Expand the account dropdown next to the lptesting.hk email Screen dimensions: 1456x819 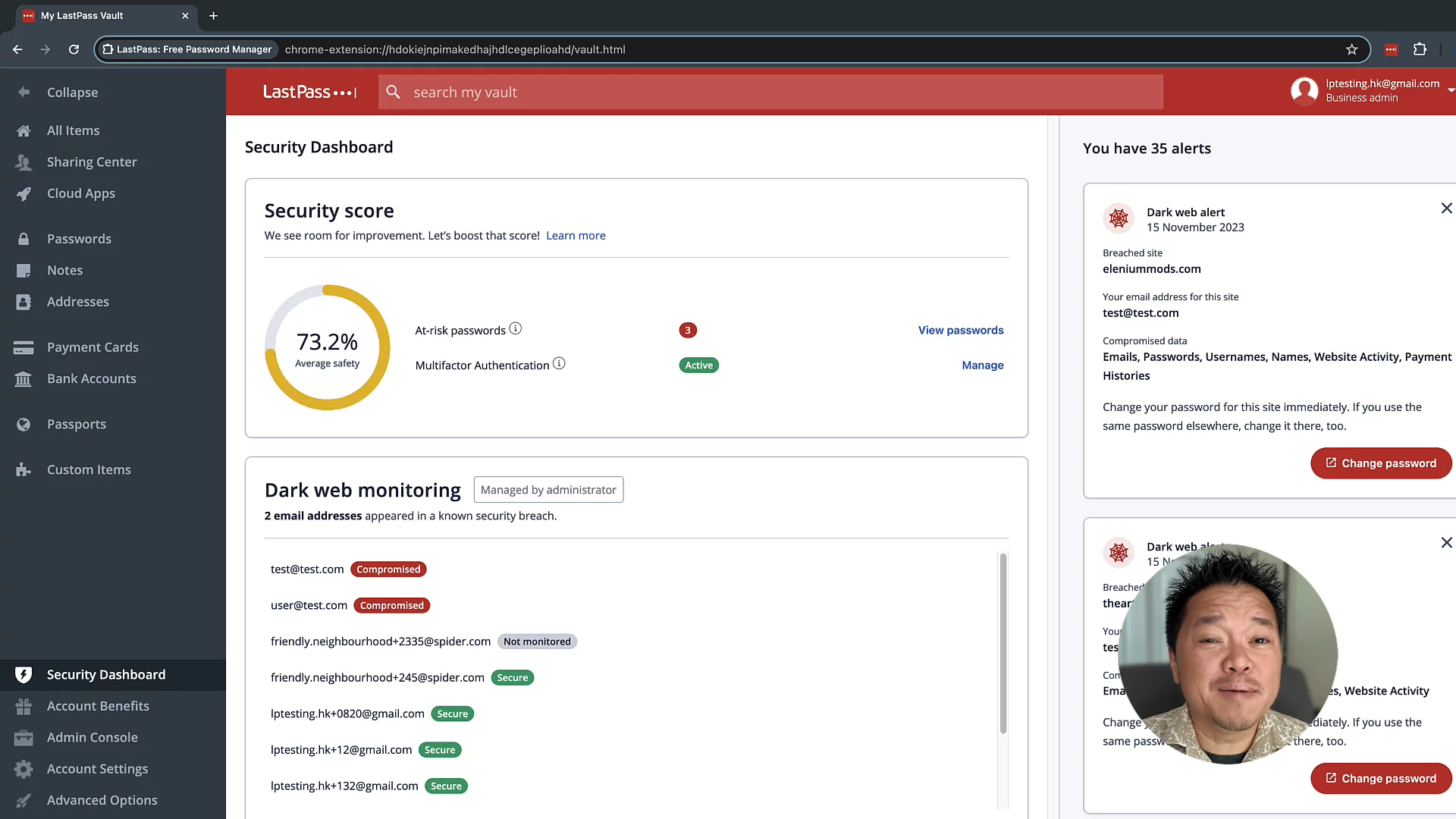[1450, 90]
